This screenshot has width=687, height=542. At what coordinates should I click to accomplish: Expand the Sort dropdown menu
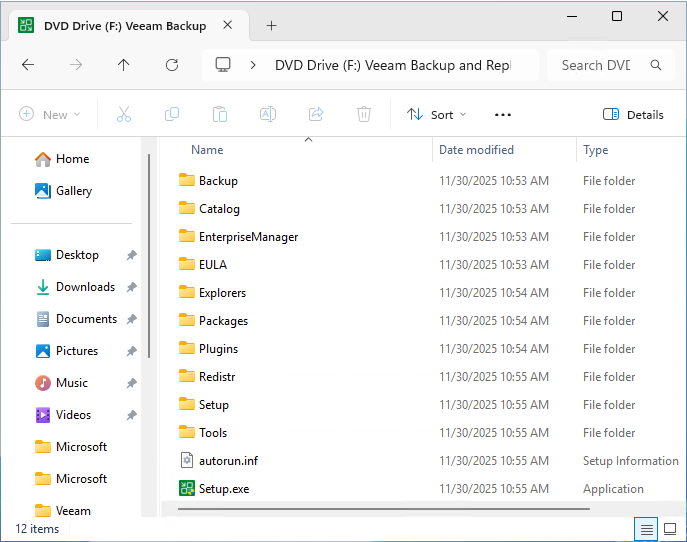click(x=437, y=115)
